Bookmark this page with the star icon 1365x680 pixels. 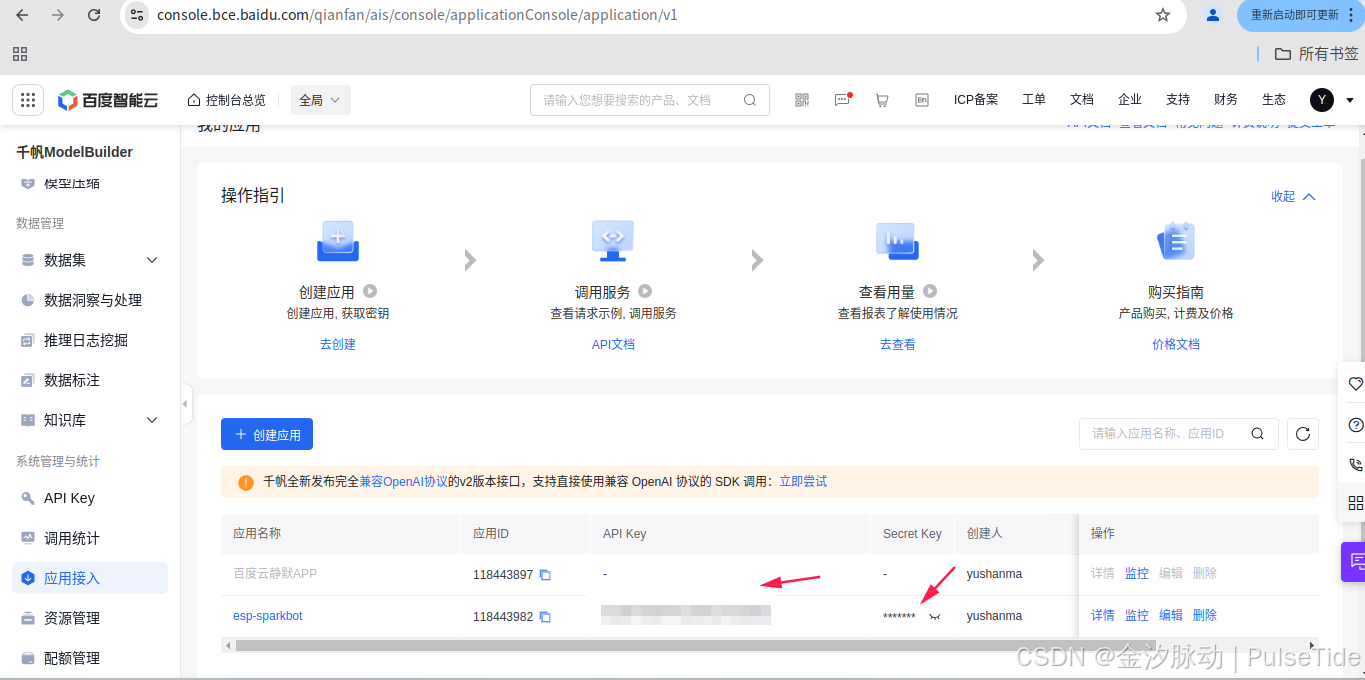pos(1163,15)
